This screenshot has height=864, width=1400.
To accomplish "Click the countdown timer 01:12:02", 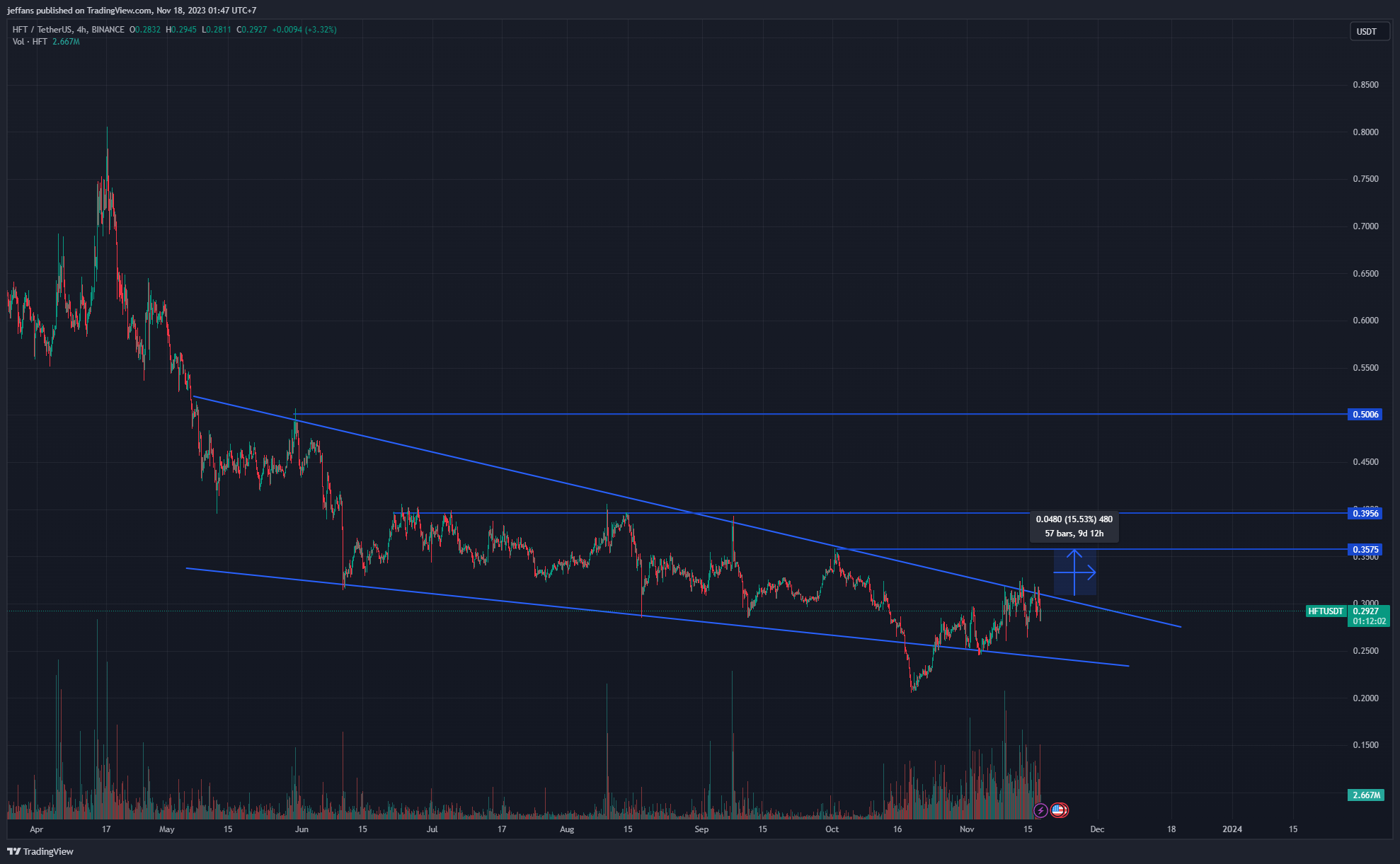I will [1369, 621].
